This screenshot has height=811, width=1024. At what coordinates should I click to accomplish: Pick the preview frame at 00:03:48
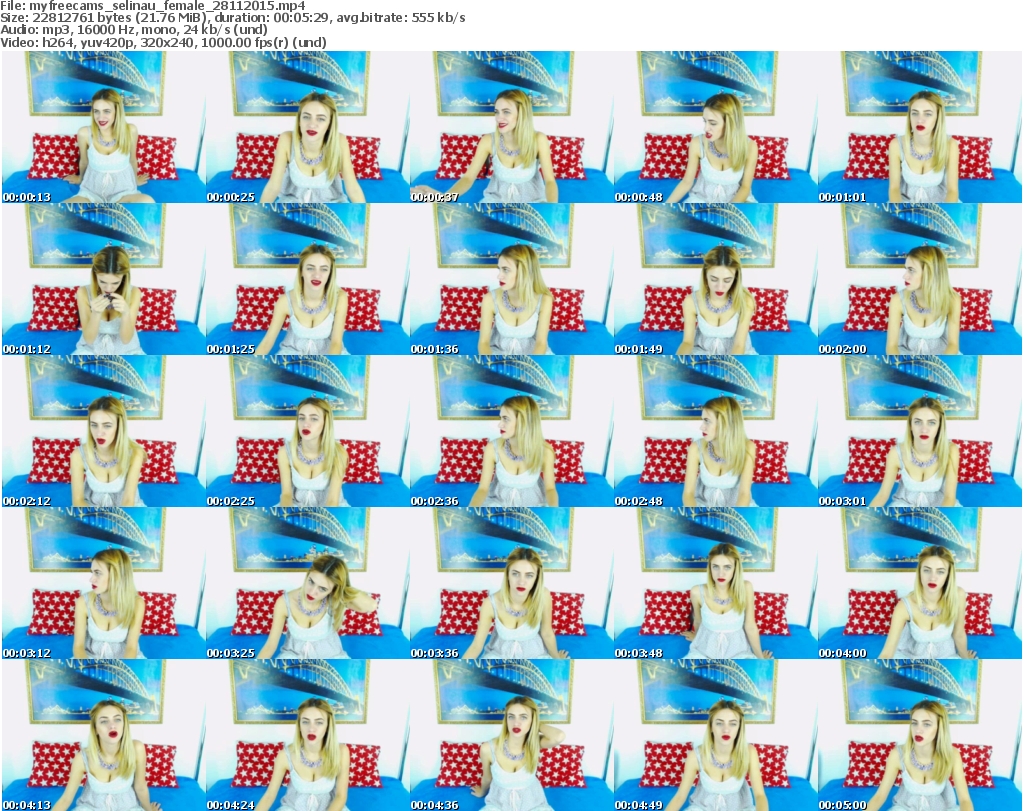[x=716, y=583]
